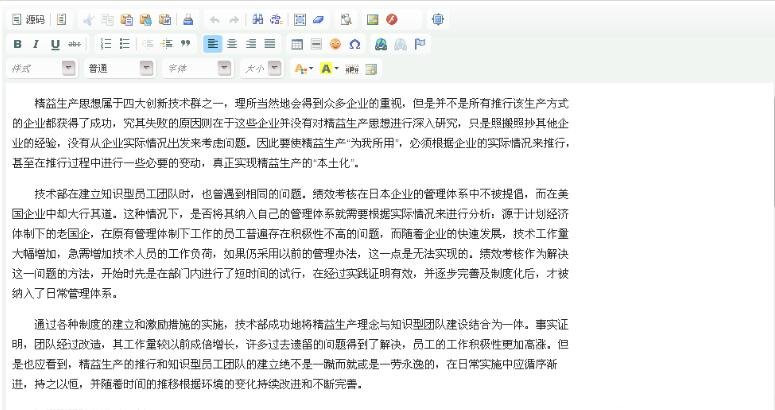The width and height of the screenshot is (775, 410).
Task: Toggle underline formatting
Action: [55, 44]
